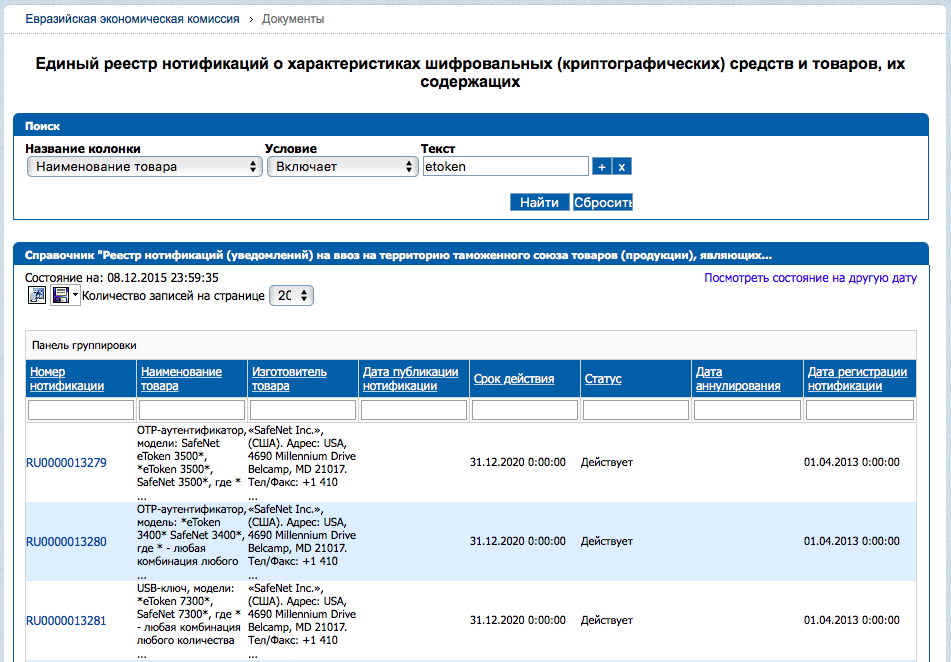Open the arrow menu beside the save icon
951x662 pixels.
[75, 296]
